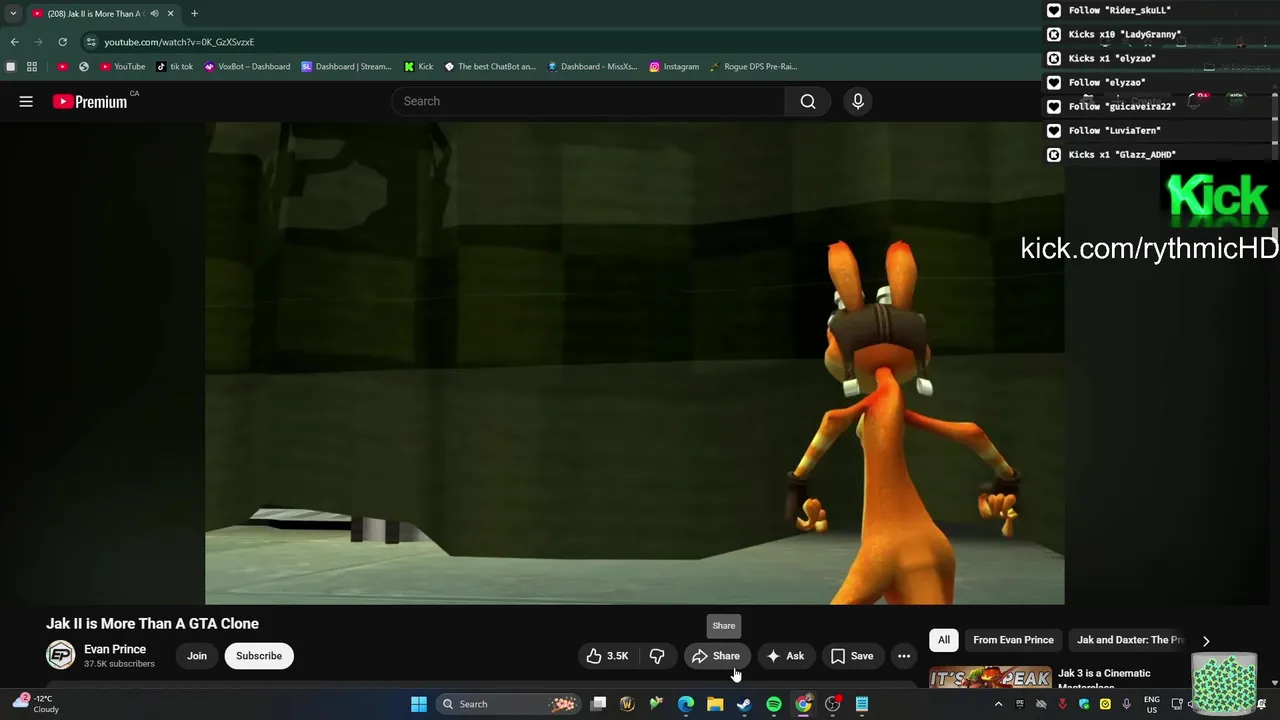Open tab search dropdown arrow
Screen dimensions: 1280x720
coord(12,14)
